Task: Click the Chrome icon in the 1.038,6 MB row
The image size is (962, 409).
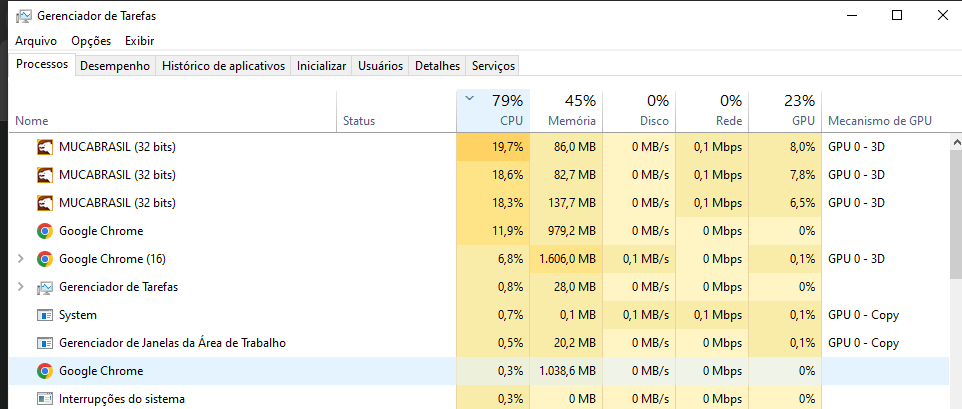Action: point(45,371)
